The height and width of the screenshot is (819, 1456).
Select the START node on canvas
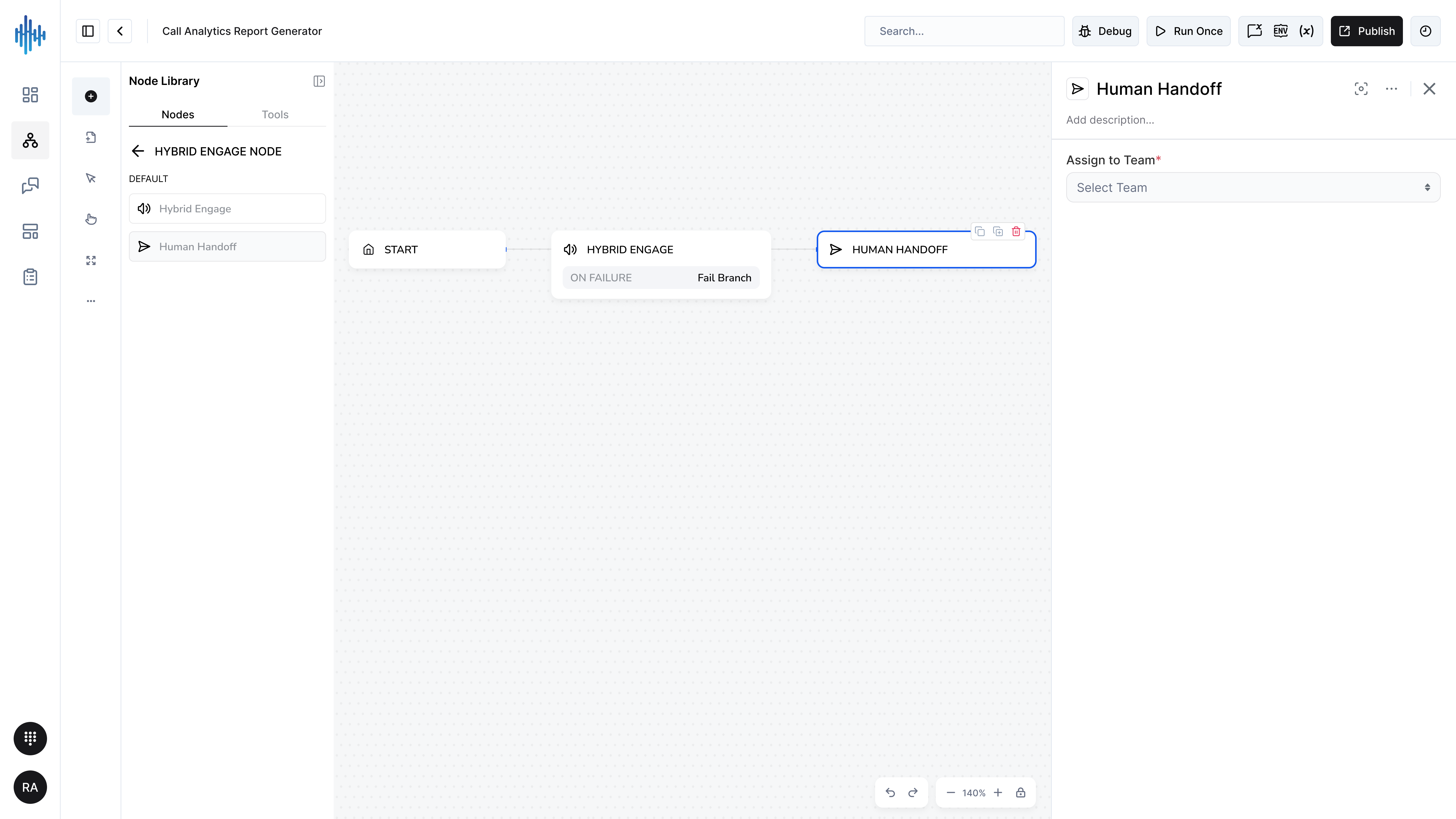coord(427,249)
